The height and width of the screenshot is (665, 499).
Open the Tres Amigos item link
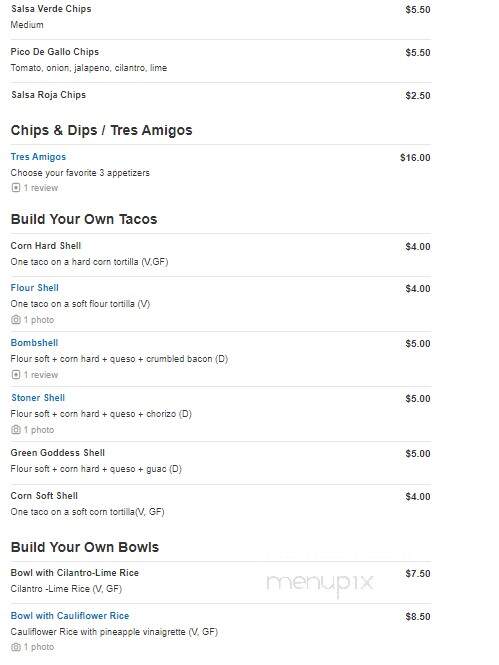[x=38, y=157]
